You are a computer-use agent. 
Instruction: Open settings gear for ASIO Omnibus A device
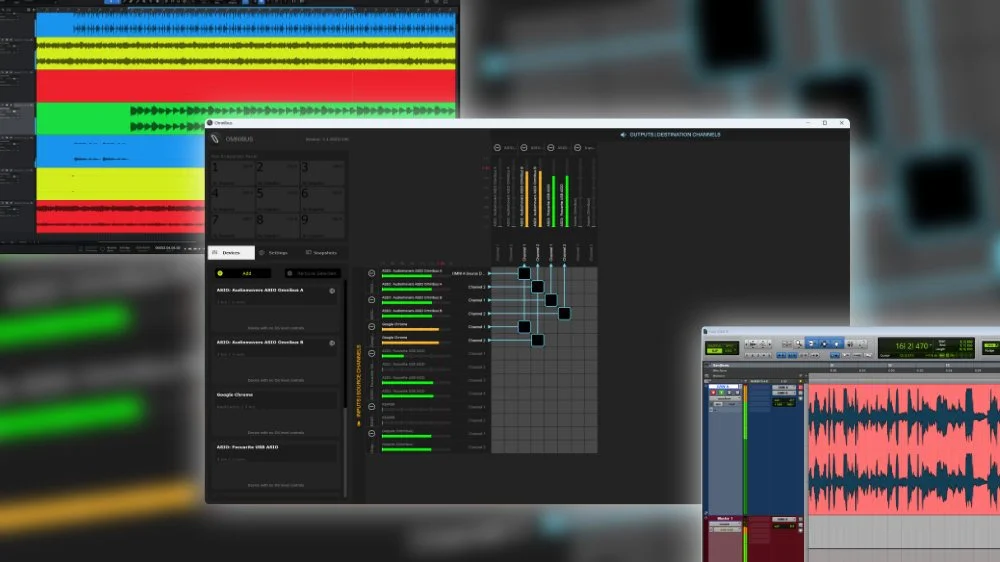point(332,291)
